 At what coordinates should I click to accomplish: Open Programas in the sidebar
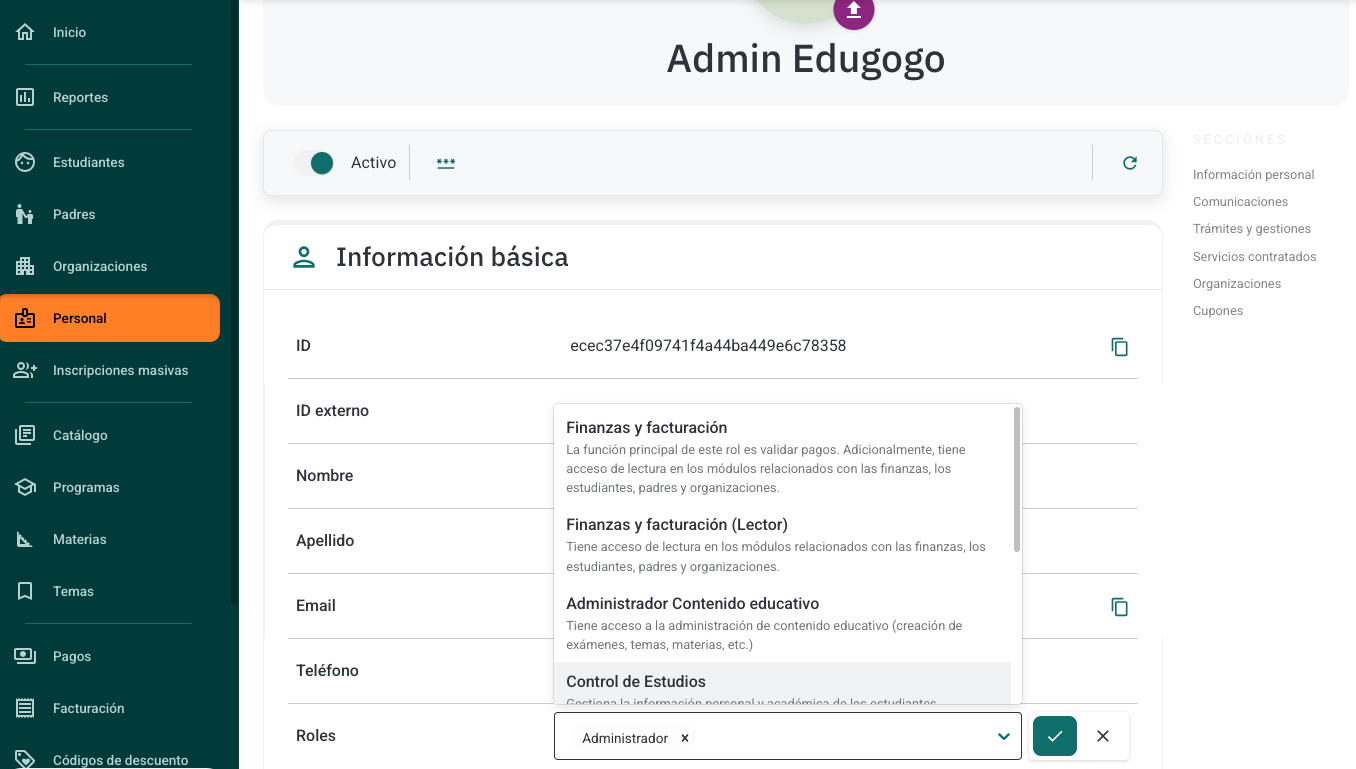pos(110,488)
